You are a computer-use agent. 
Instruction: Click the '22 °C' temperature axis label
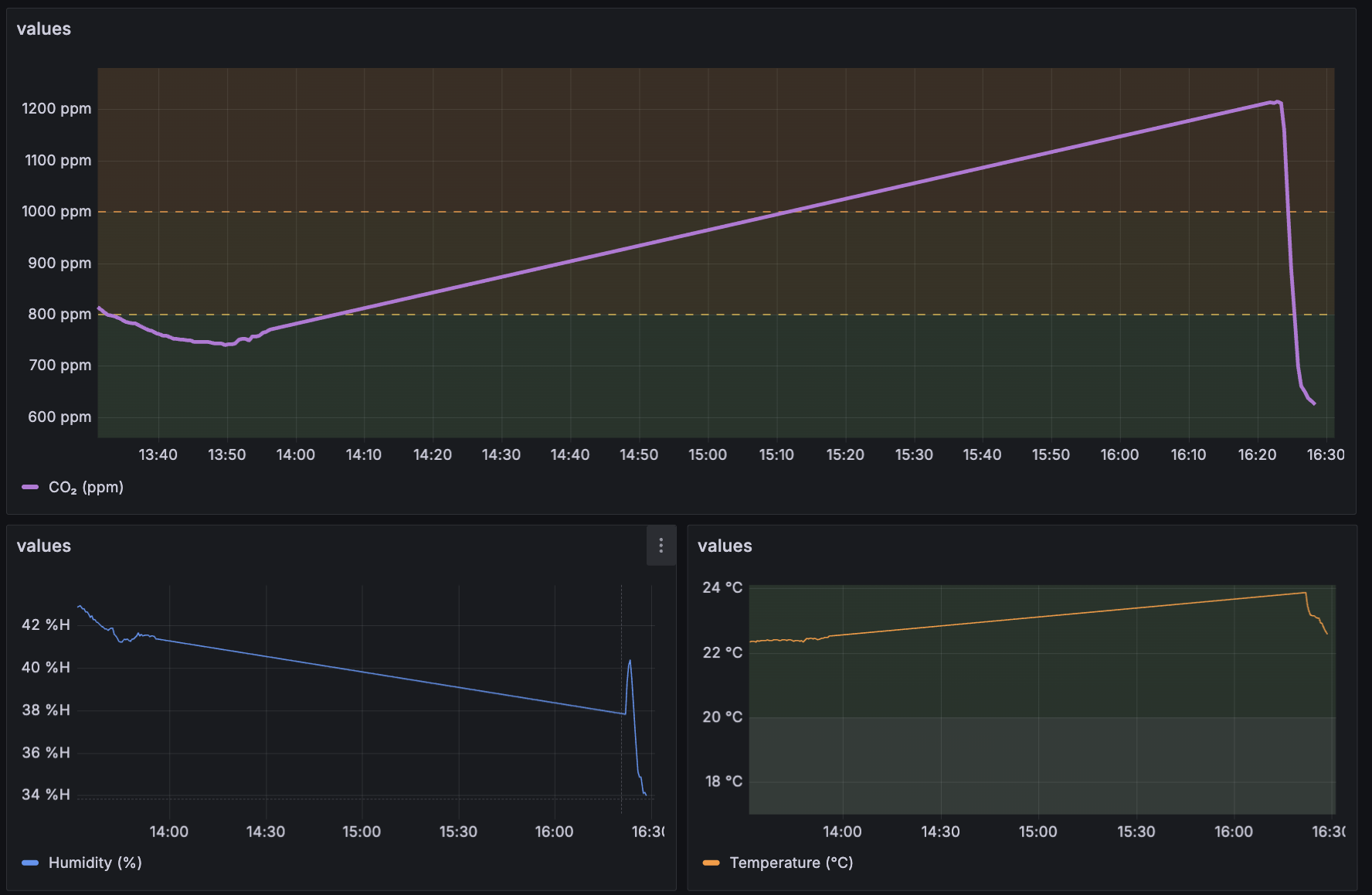(x=722, y=652)
